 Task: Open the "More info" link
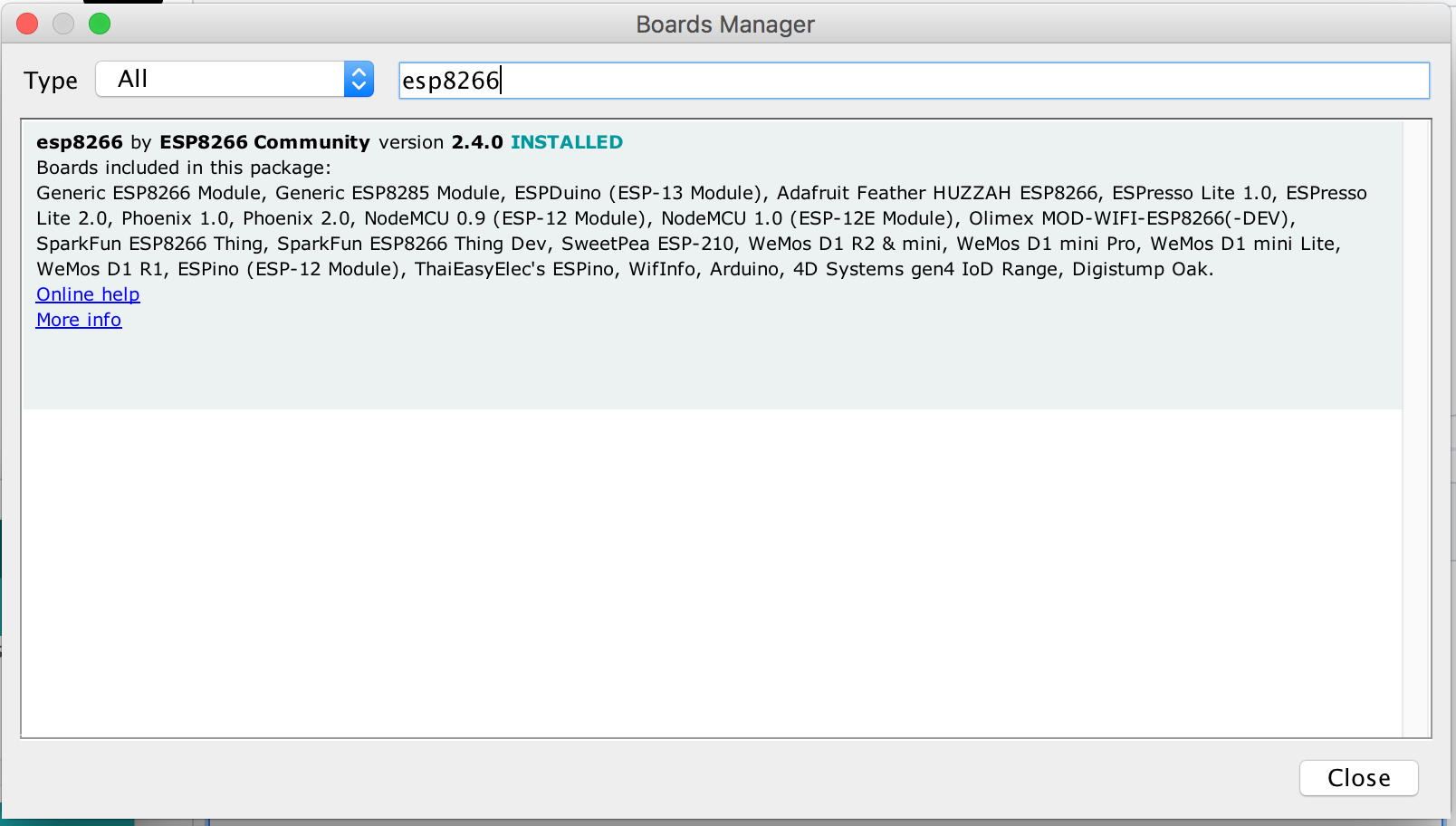point(78,320)
